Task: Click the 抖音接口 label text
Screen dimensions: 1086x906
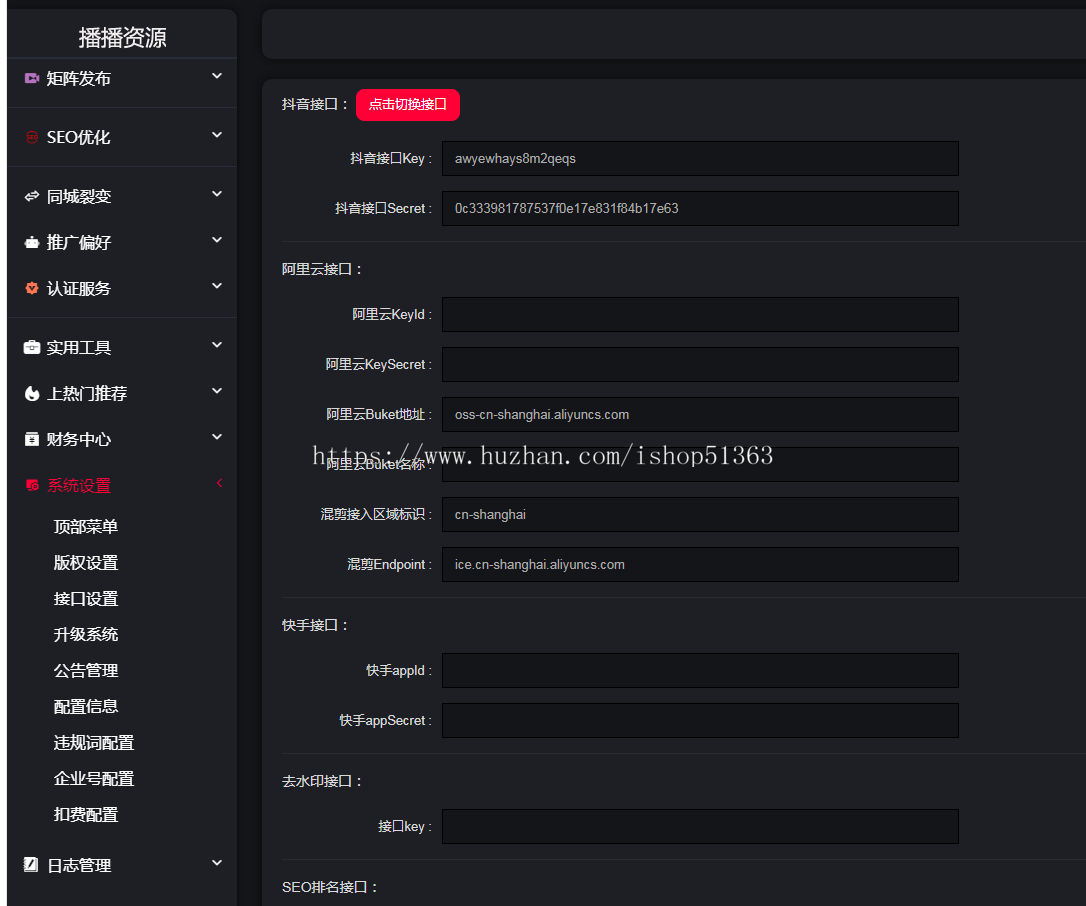Action: click(315, 105)
